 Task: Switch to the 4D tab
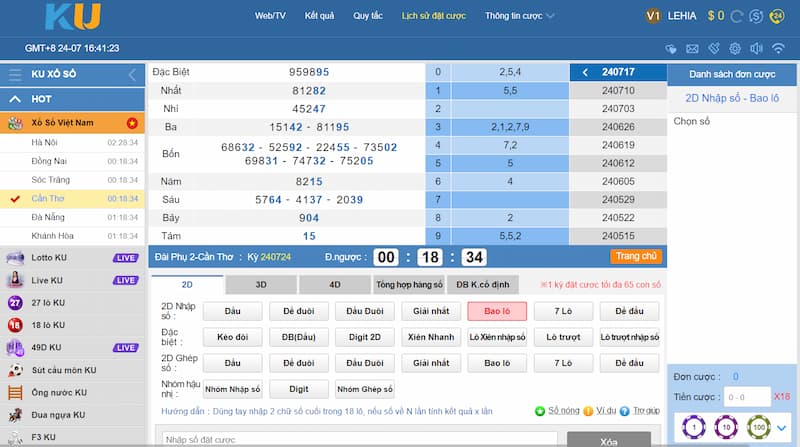(x=335, y=285)
